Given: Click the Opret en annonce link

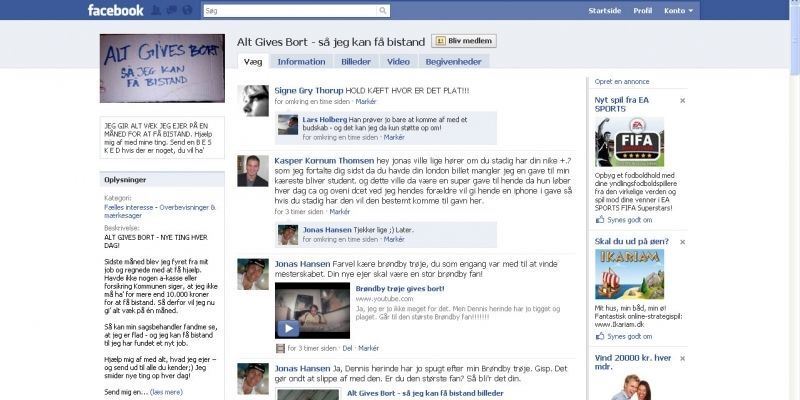Looking at the screenshot, I should pos(622,81).
